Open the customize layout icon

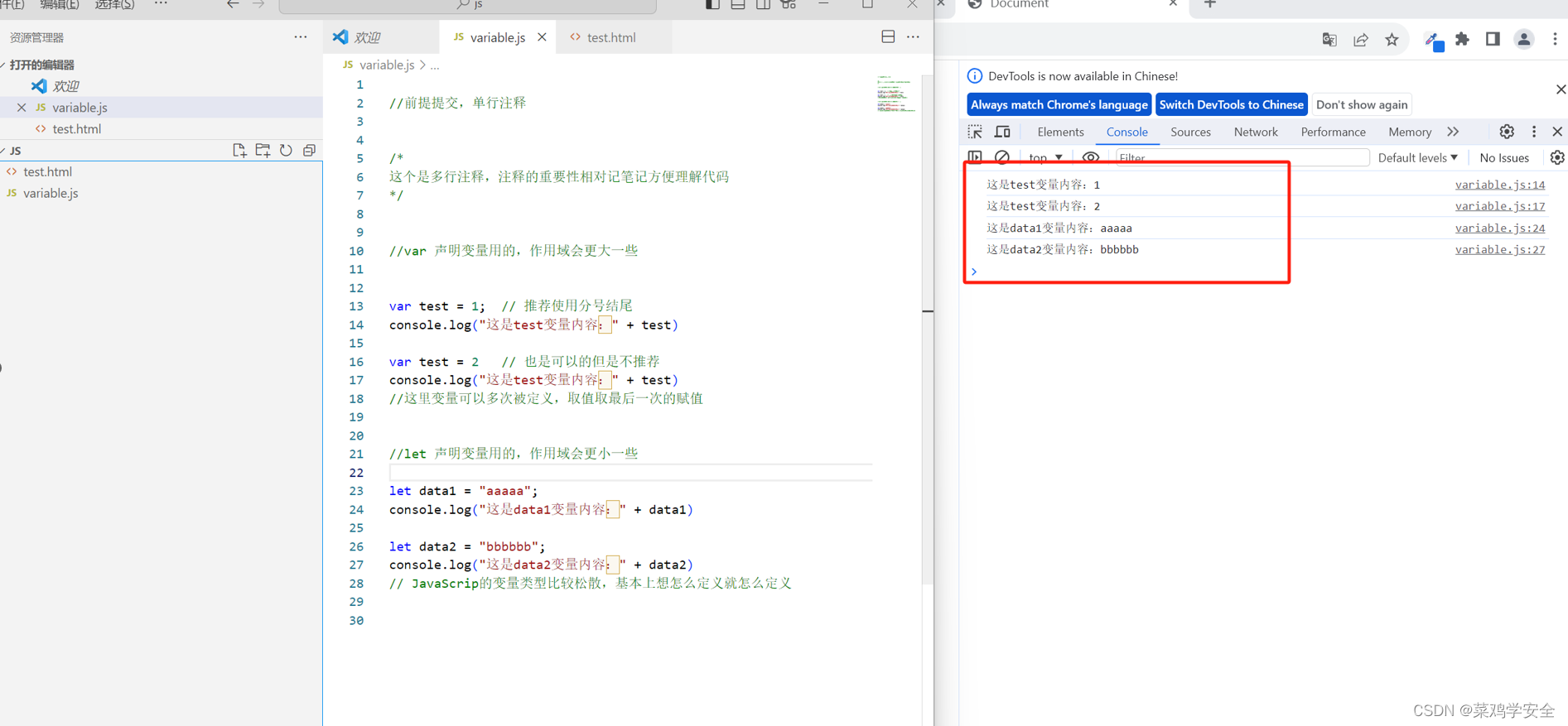[789, 4]
